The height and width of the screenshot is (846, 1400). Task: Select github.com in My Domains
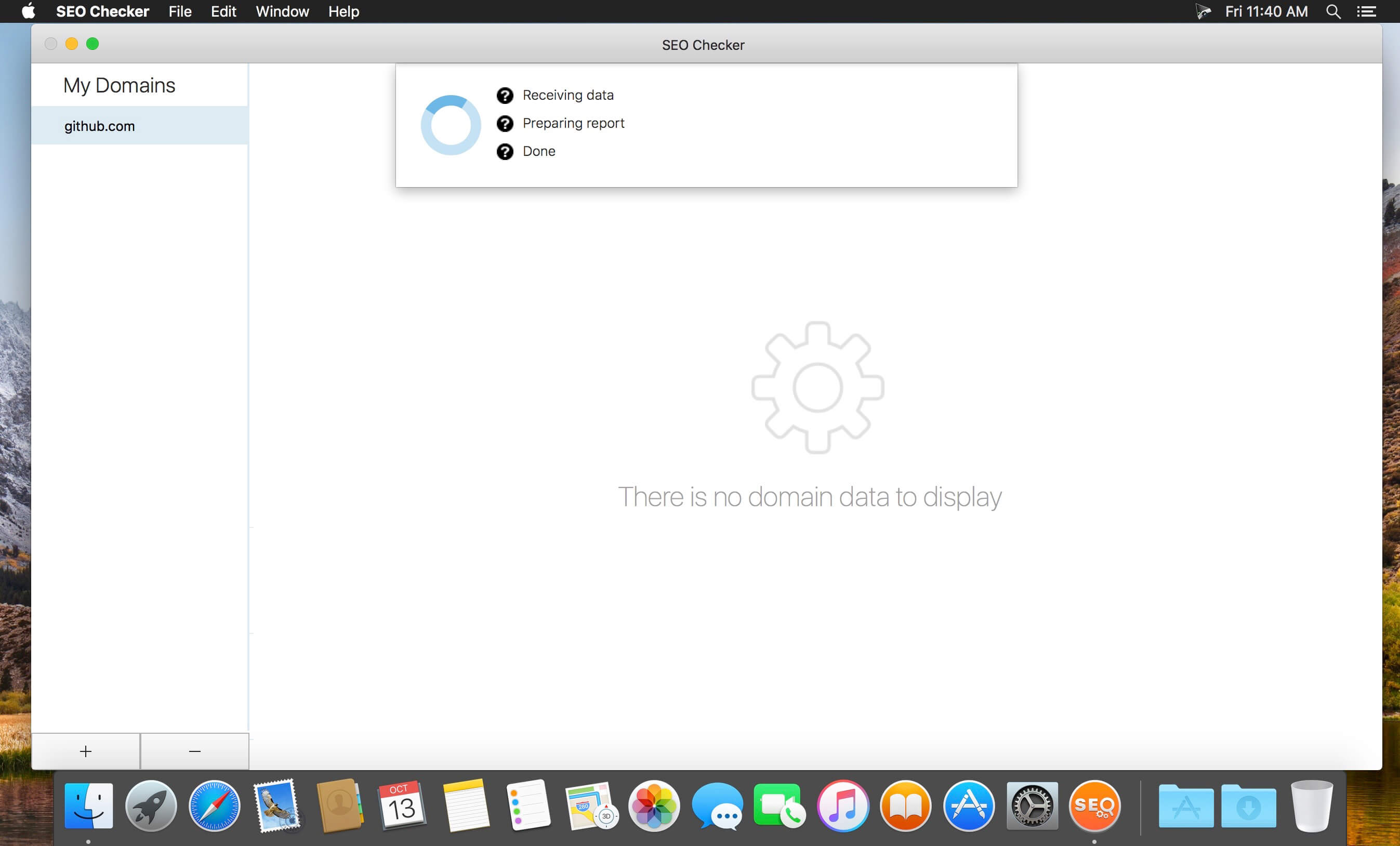click(x=140, y=126)
